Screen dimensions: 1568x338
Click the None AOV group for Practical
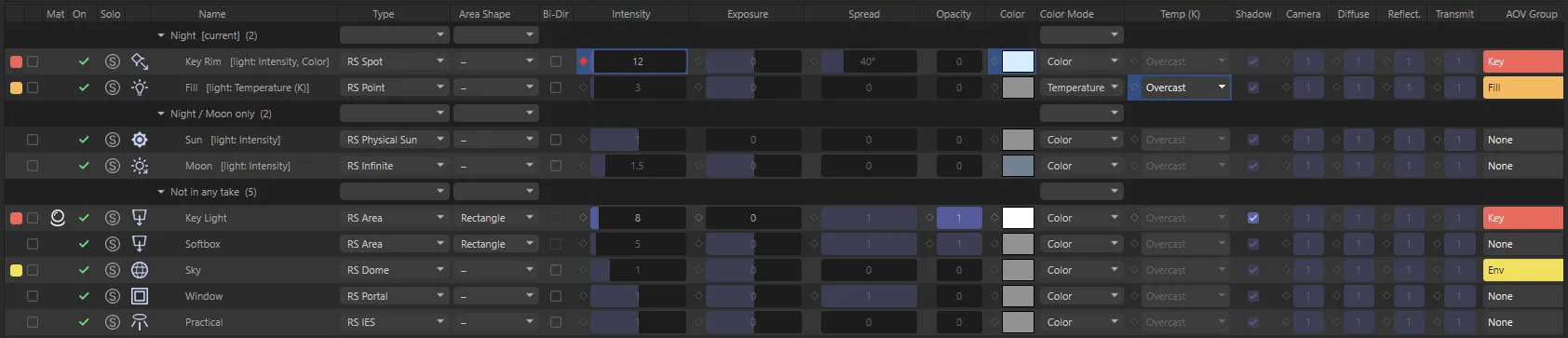tap(1522, 322)
